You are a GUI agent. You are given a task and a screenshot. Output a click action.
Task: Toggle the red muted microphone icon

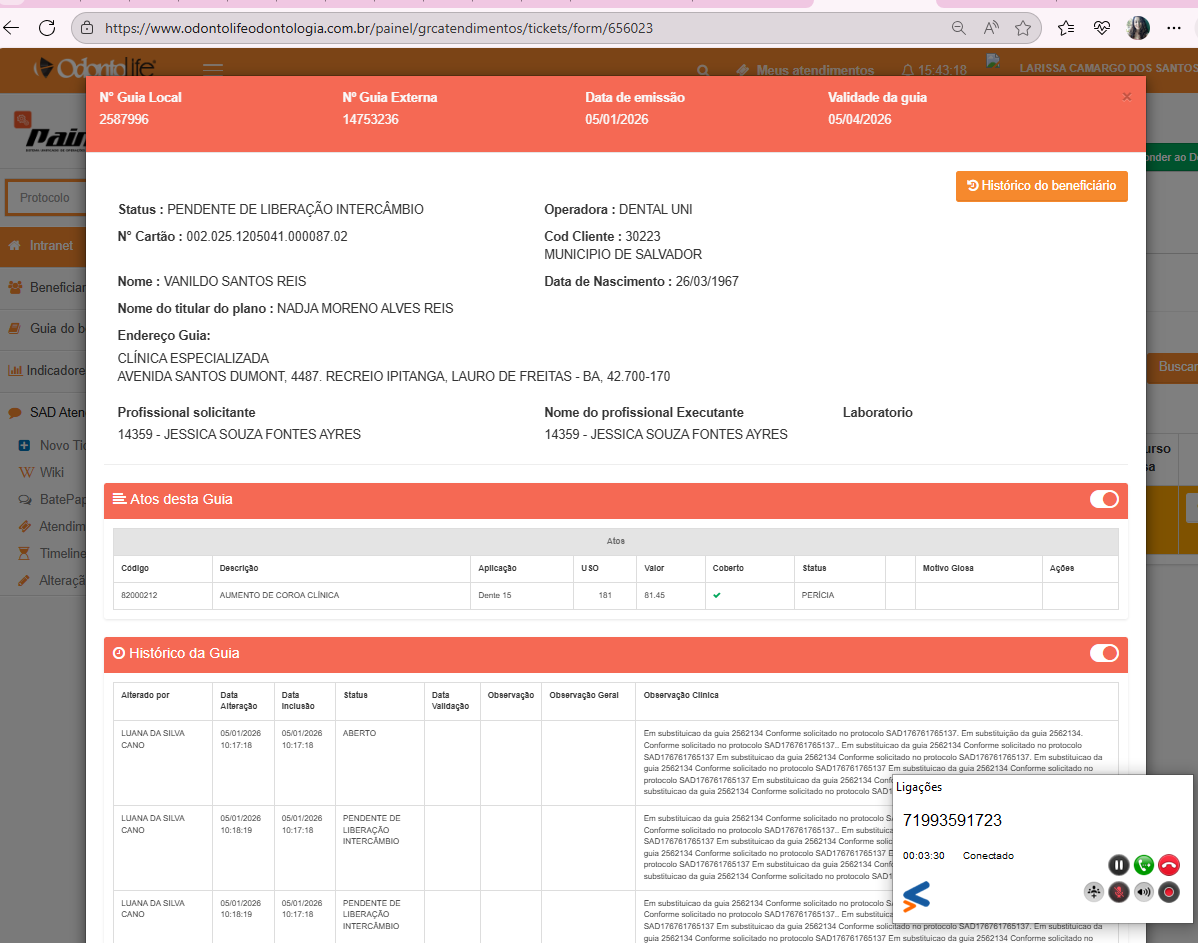pos(1118,892)
